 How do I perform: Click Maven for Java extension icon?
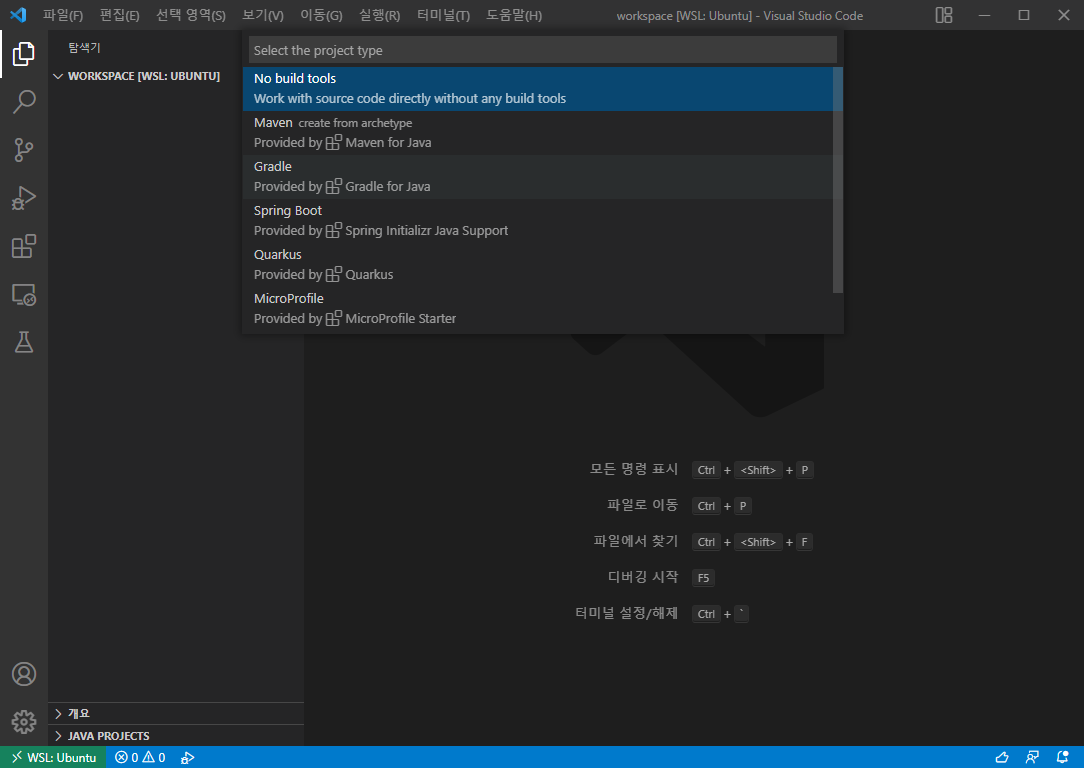(x=333, y=142)
